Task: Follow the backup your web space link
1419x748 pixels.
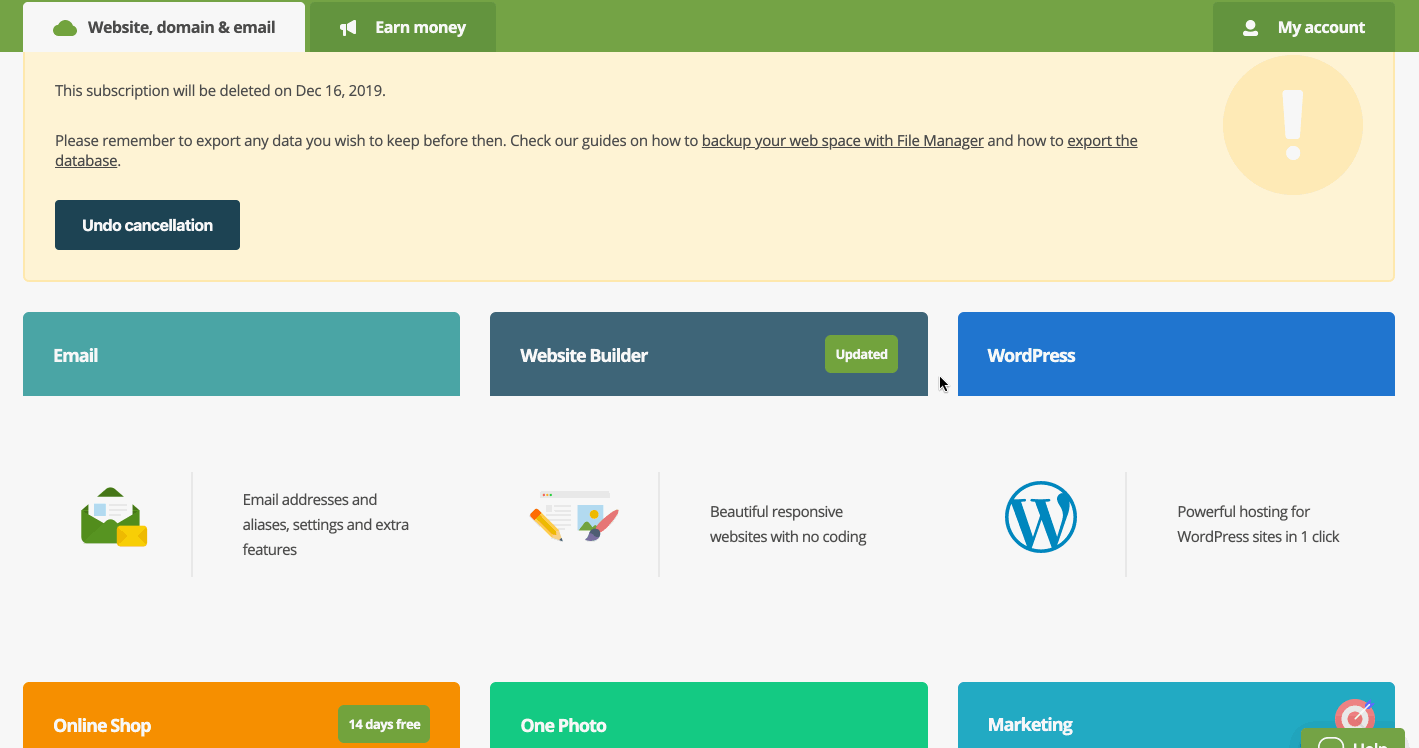Action: pyautogui.click(x=843, y=141)
